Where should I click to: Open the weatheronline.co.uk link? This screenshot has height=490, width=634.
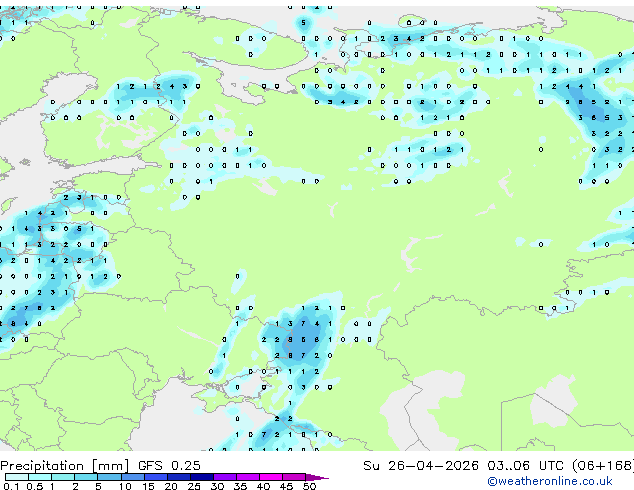click(550, 481)
